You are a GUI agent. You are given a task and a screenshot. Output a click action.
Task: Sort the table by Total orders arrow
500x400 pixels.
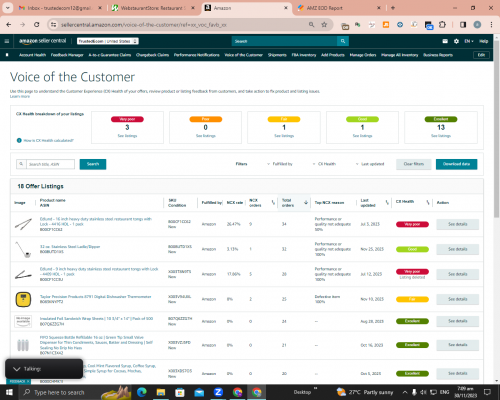(306, 203)
